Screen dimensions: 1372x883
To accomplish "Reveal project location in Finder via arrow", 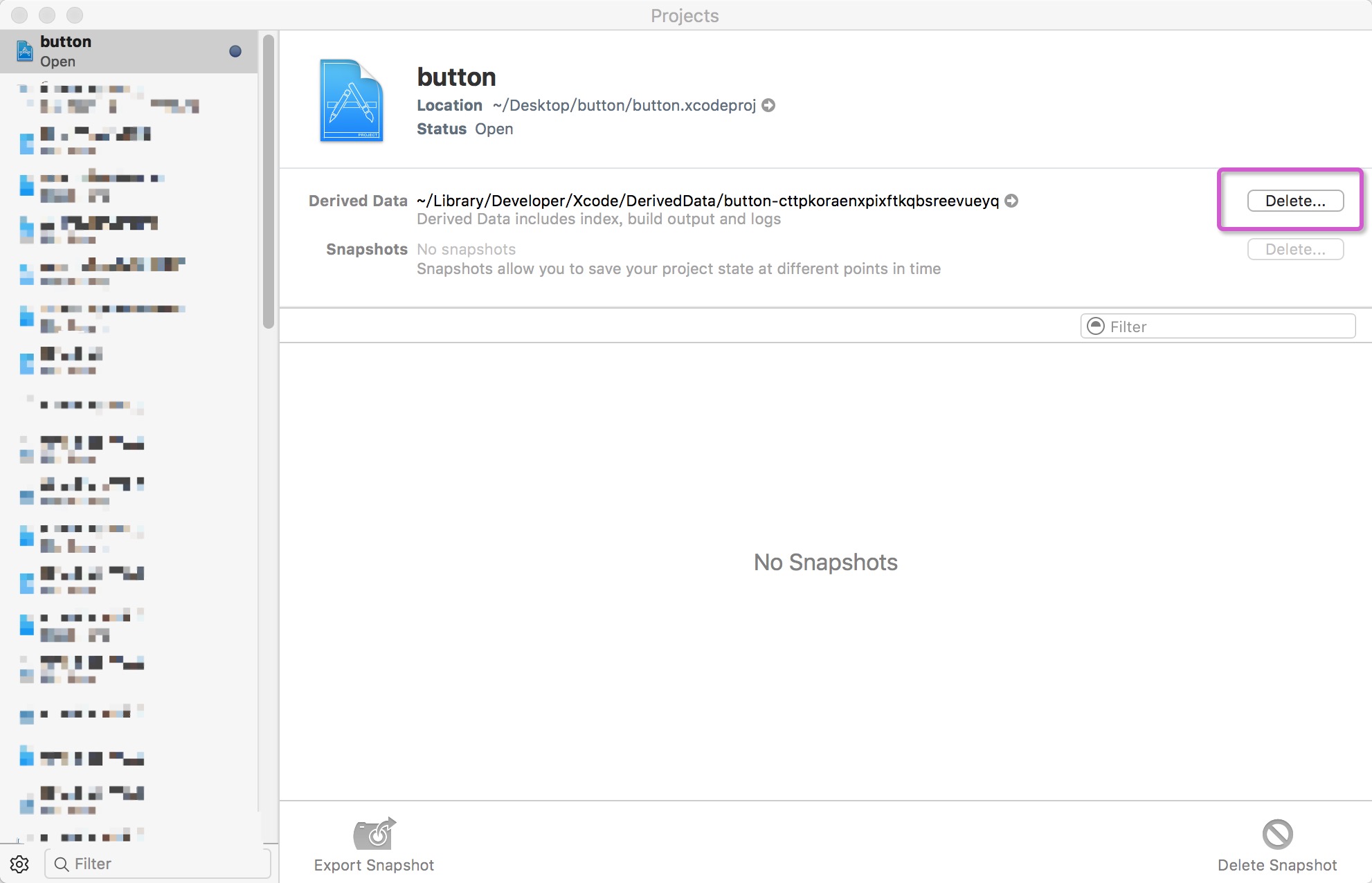I will [x=768, y=105].
